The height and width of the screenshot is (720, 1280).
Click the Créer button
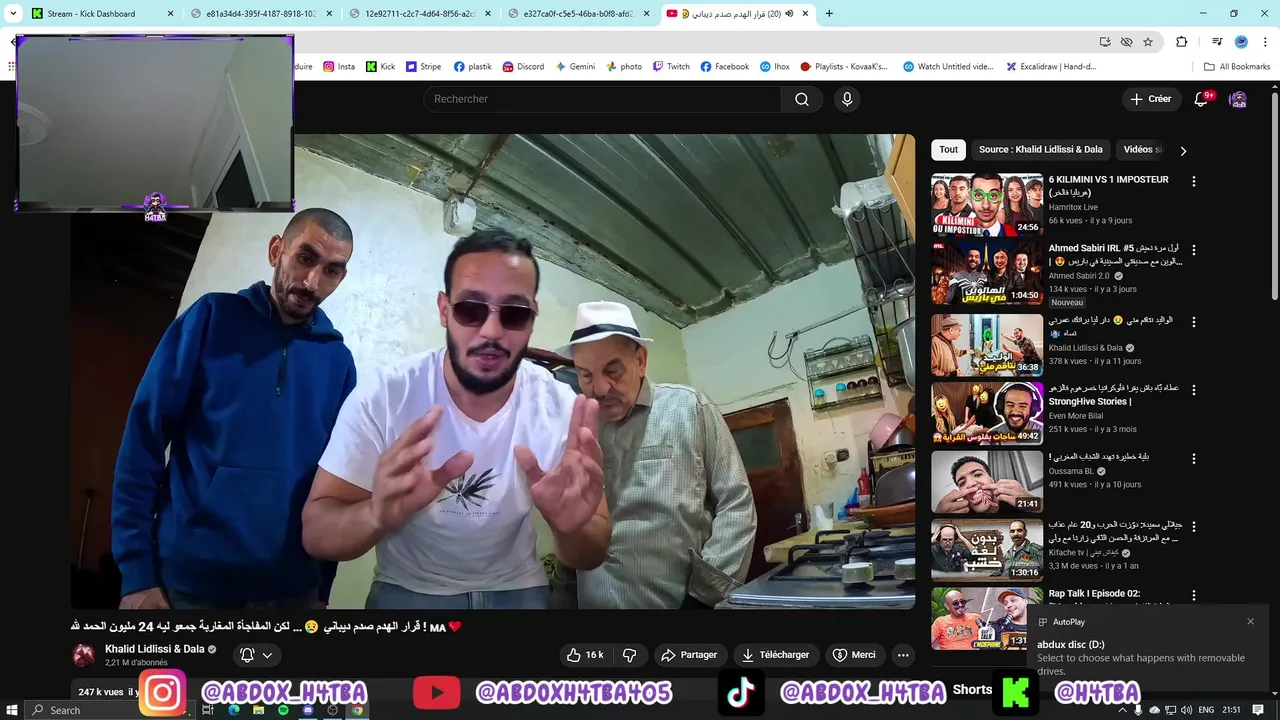(x=1151, y=99)
